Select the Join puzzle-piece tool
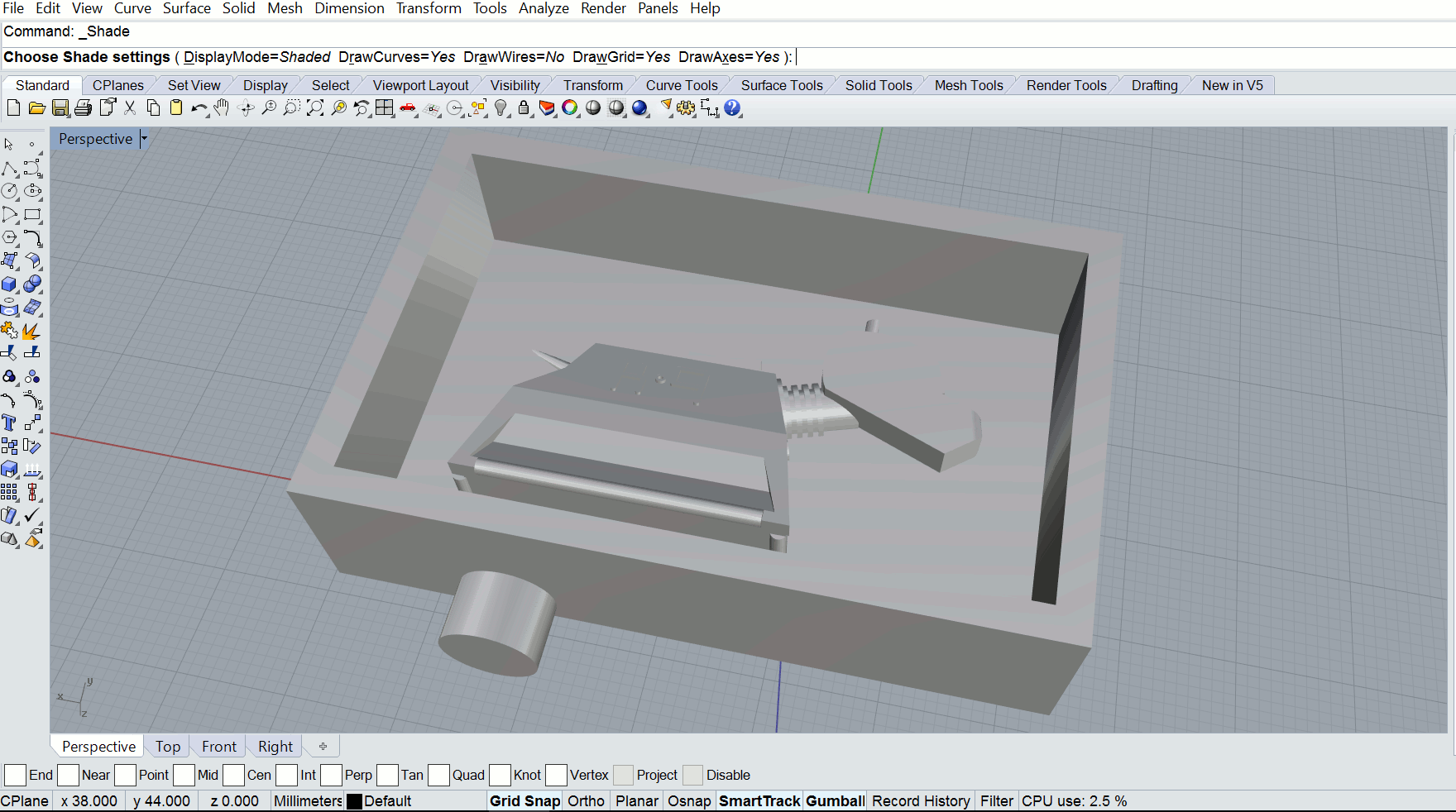 10,332
